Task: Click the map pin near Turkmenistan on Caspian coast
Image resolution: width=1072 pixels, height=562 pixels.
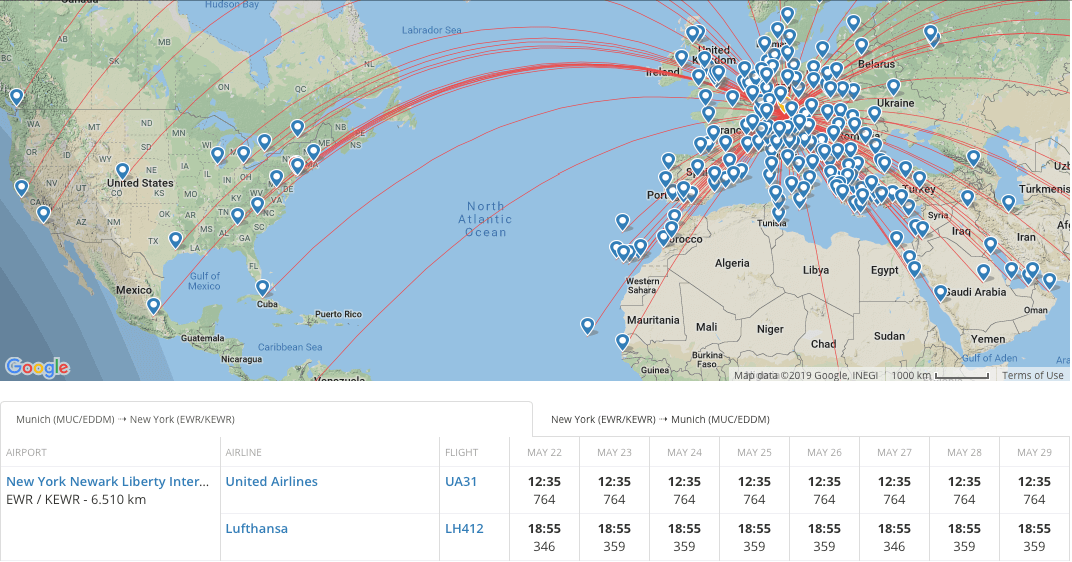Action: (x=1008, y=202)
